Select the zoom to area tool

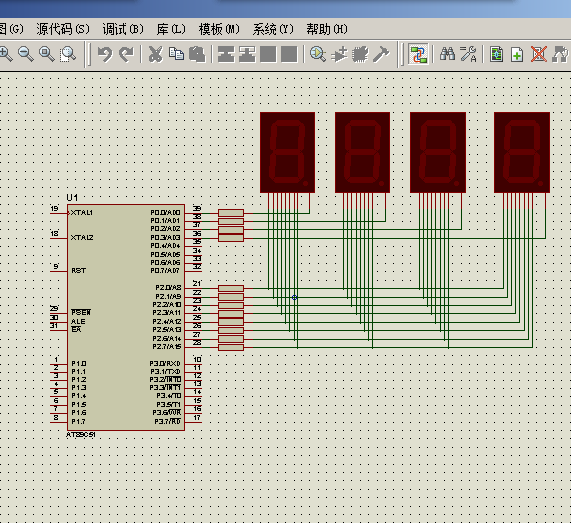68,54
